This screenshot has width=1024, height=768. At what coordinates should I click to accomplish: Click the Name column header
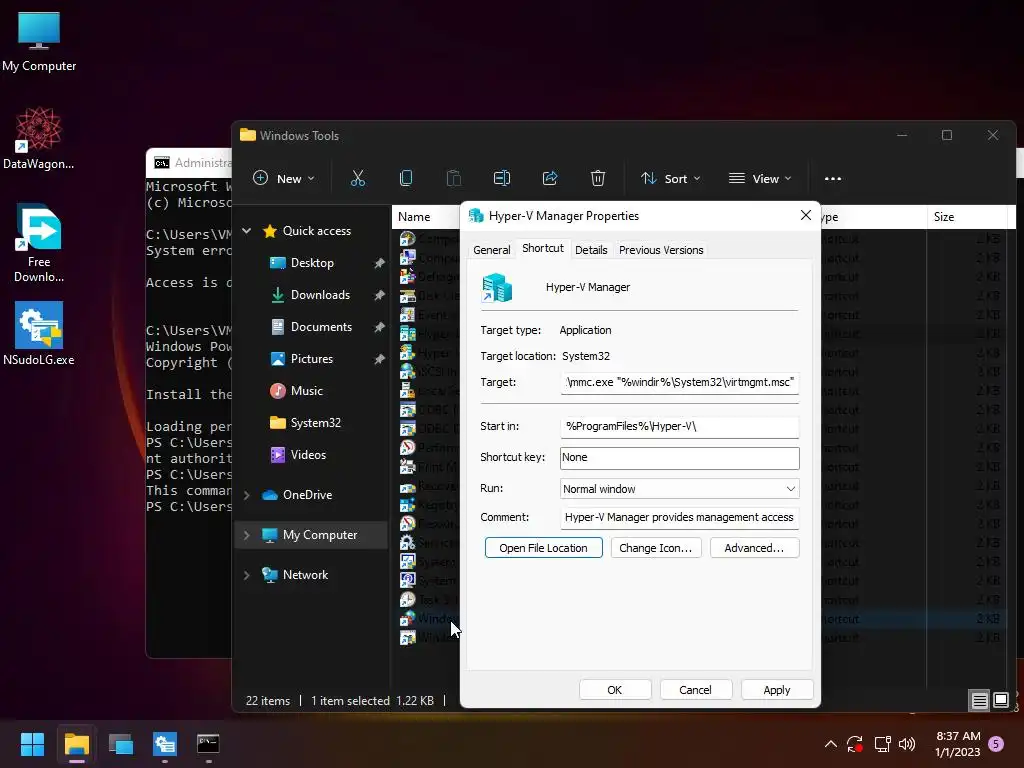(426, 217)
